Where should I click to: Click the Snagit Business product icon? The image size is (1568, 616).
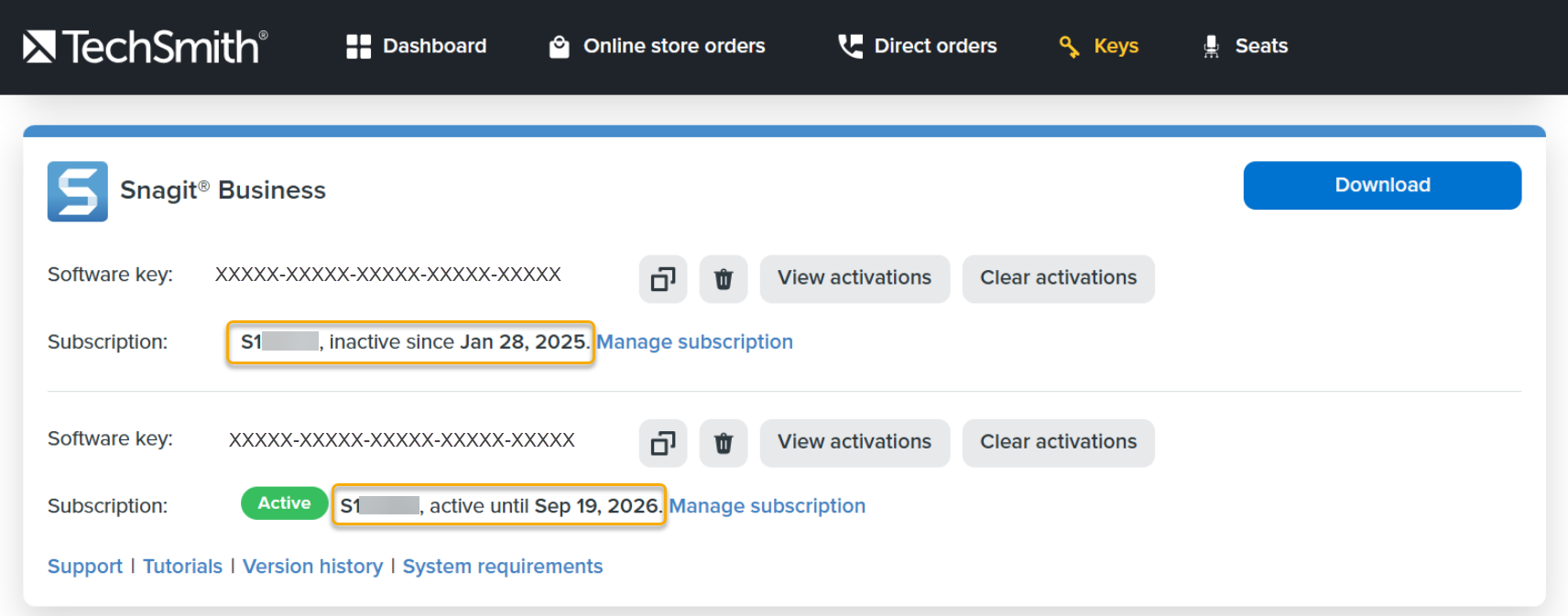coord(78,191)
